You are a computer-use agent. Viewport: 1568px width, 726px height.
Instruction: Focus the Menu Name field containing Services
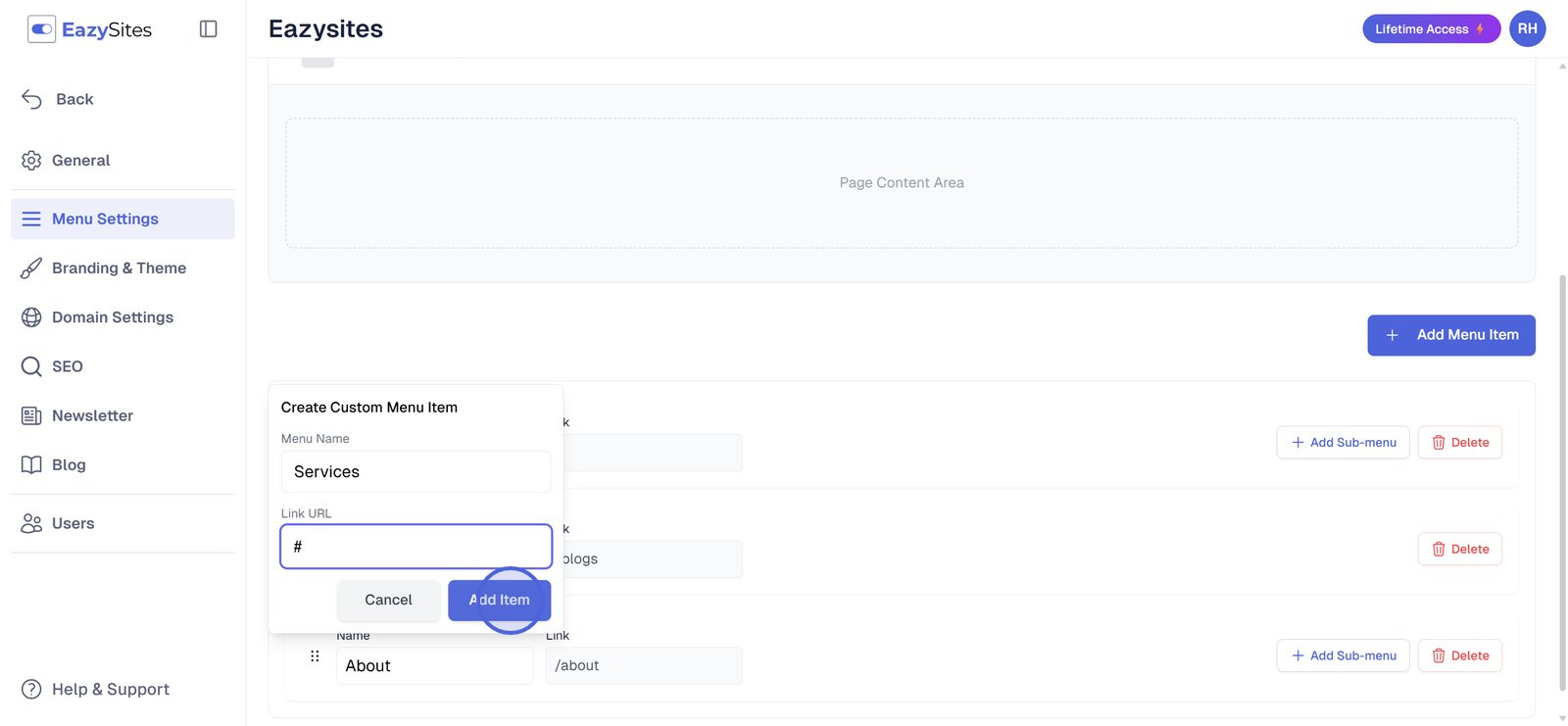[416, 472]
